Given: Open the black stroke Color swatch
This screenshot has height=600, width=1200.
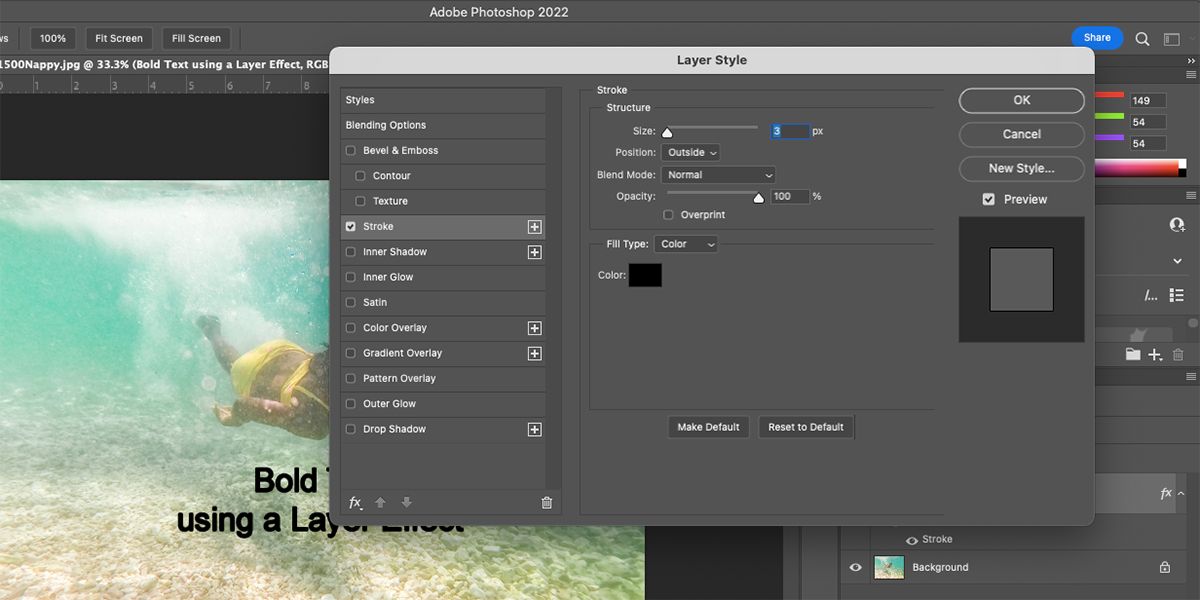Looking at the screenshot, I should tap(645, 275).
